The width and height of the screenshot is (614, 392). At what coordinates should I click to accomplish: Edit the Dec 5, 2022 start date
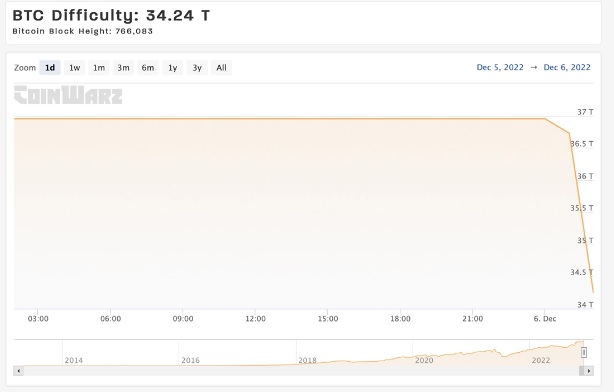pyautogui.click(x=500, y=67)
